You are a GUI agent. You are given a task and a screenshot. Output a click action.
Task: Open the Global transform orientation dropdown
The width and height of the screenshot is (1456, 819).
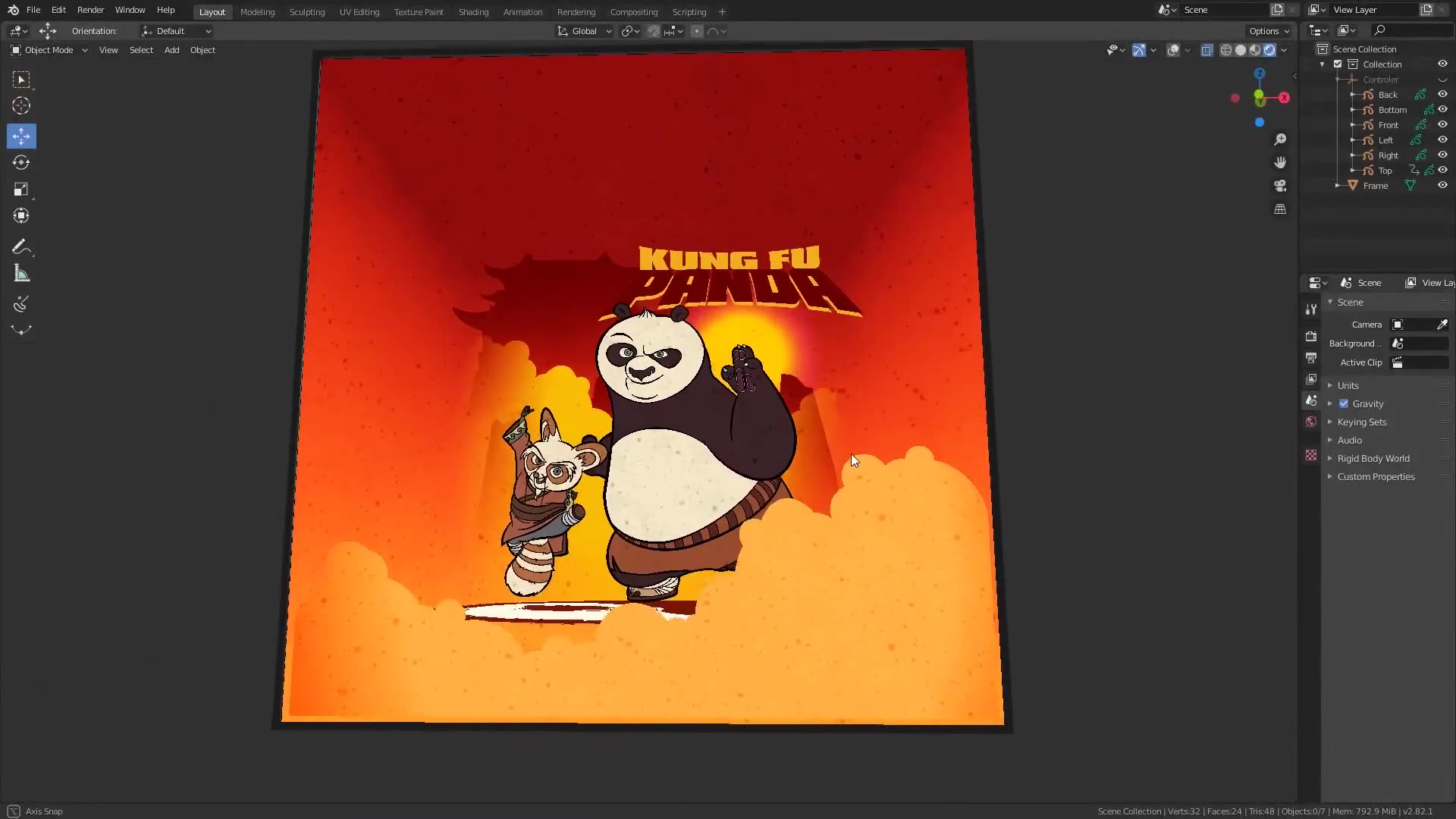click(585, 31)
